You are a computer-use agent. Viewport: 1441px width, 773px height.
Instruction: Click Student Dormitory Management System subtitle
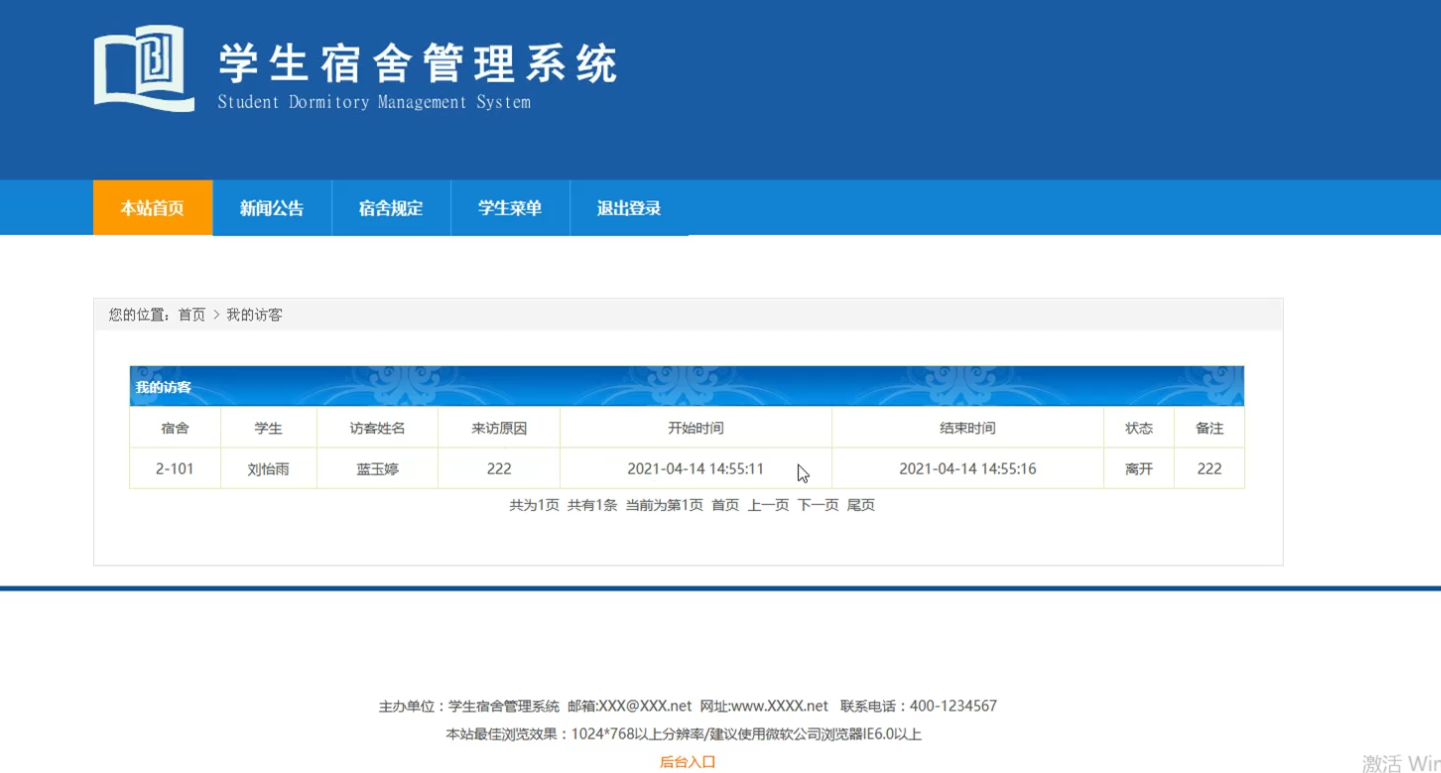[x=374, y=102]
